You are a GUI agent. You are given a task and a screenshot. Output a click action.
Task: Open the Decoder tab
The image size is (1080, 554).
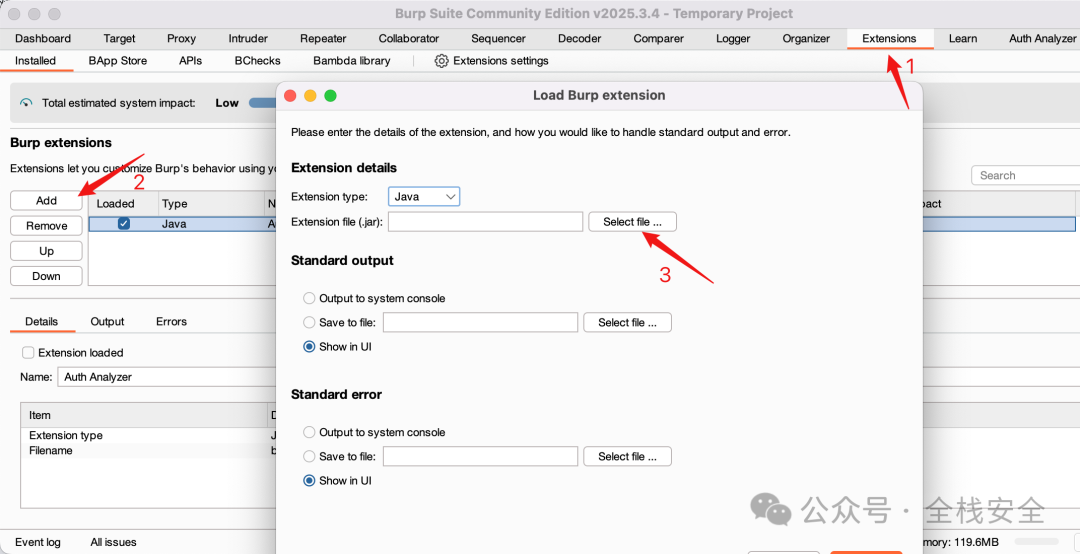pos(579,39)
